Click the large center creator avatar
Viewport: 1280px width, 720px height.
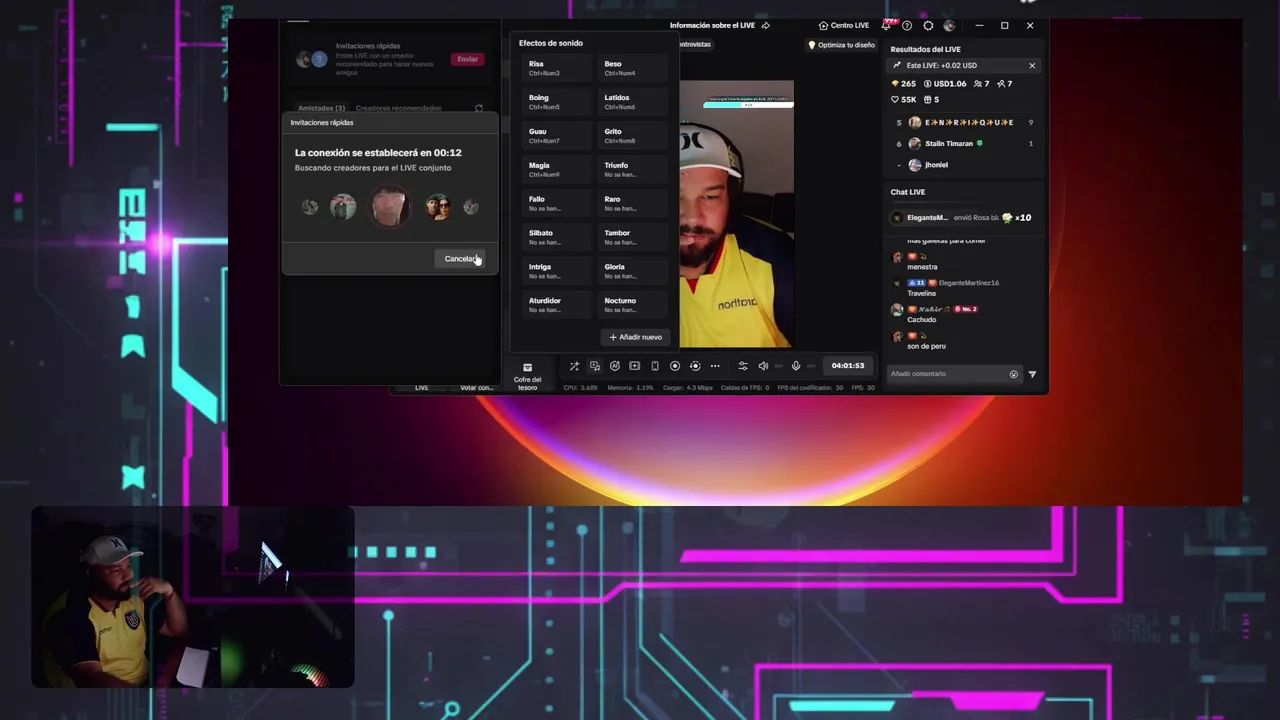(x=390, y=207)
